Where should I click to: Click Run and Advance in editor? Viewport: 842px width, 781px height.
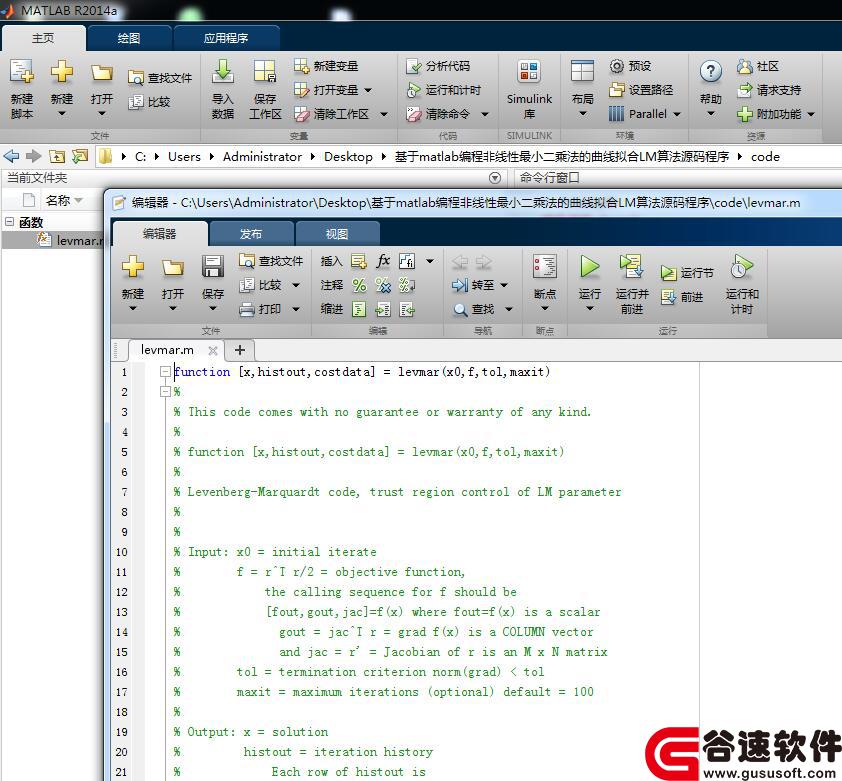632,266
